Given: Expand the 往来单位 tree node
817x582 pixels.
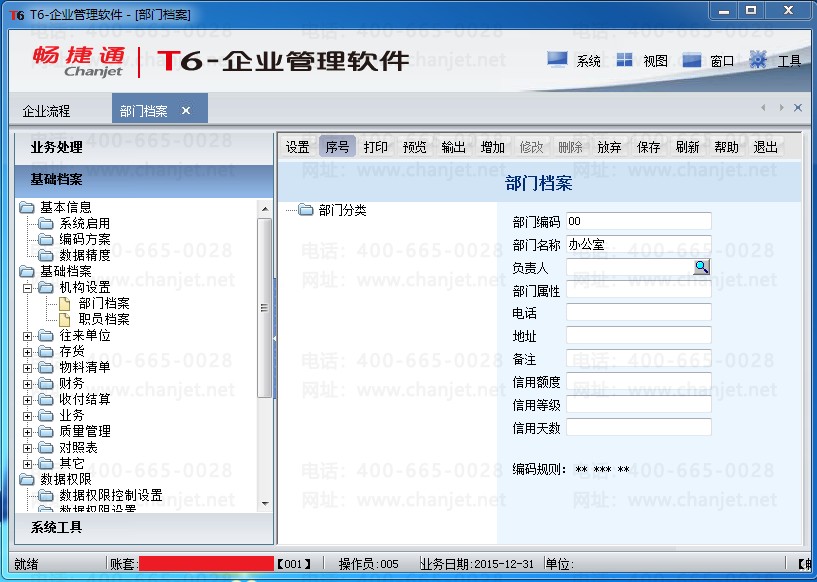Looking at the screenshot, I should 28,336.
